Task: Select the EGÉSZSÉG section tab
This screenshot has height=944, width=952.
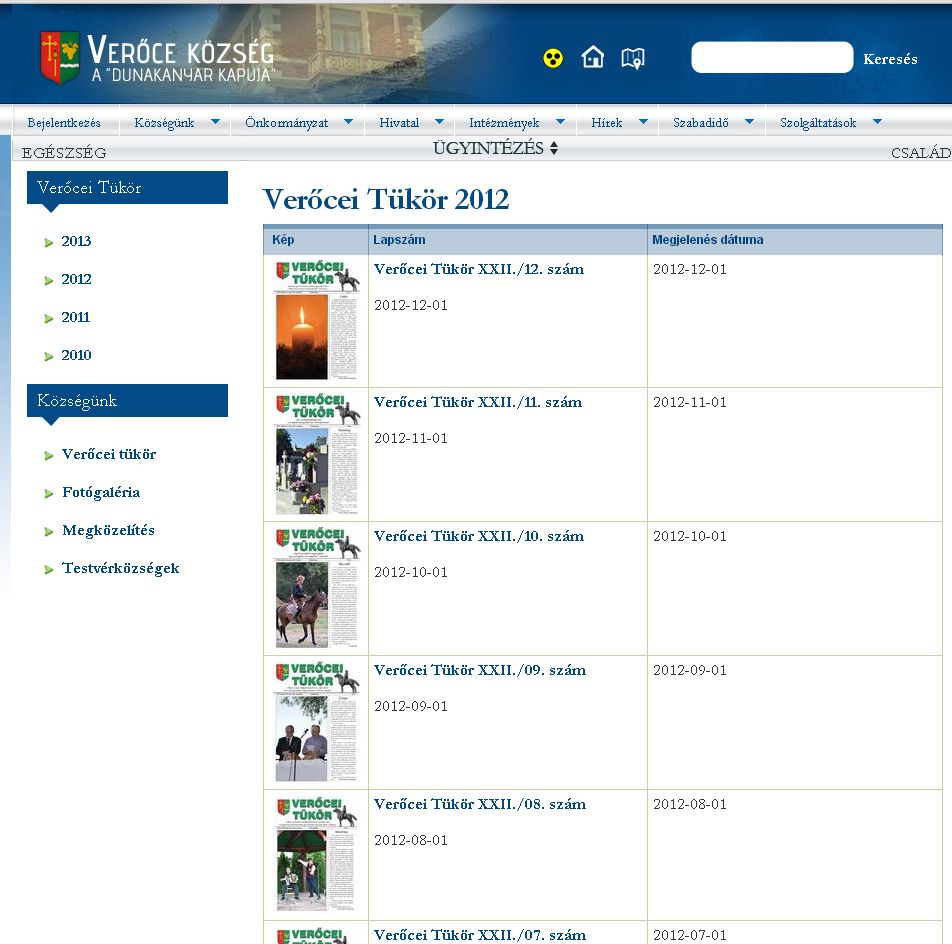Action: click(64, 153)
